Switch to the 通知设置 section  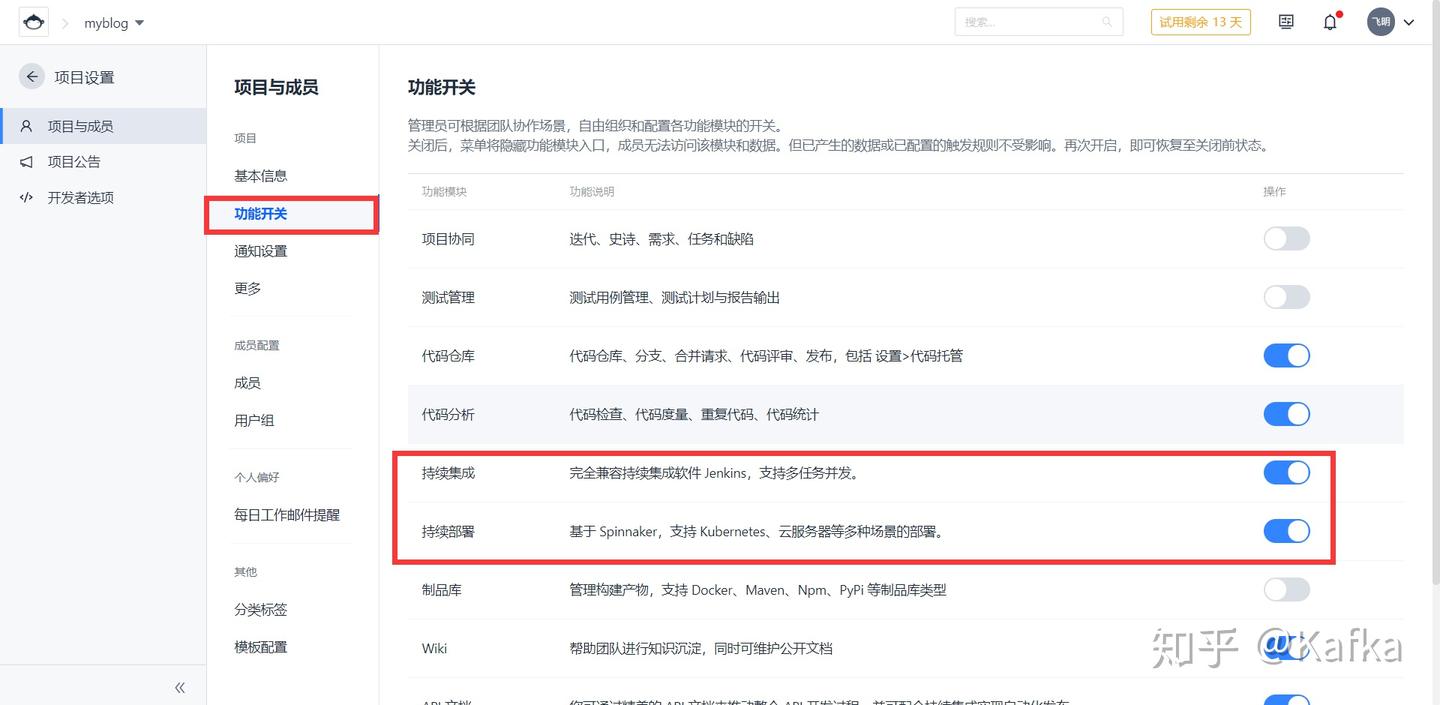tap(260, 251)
